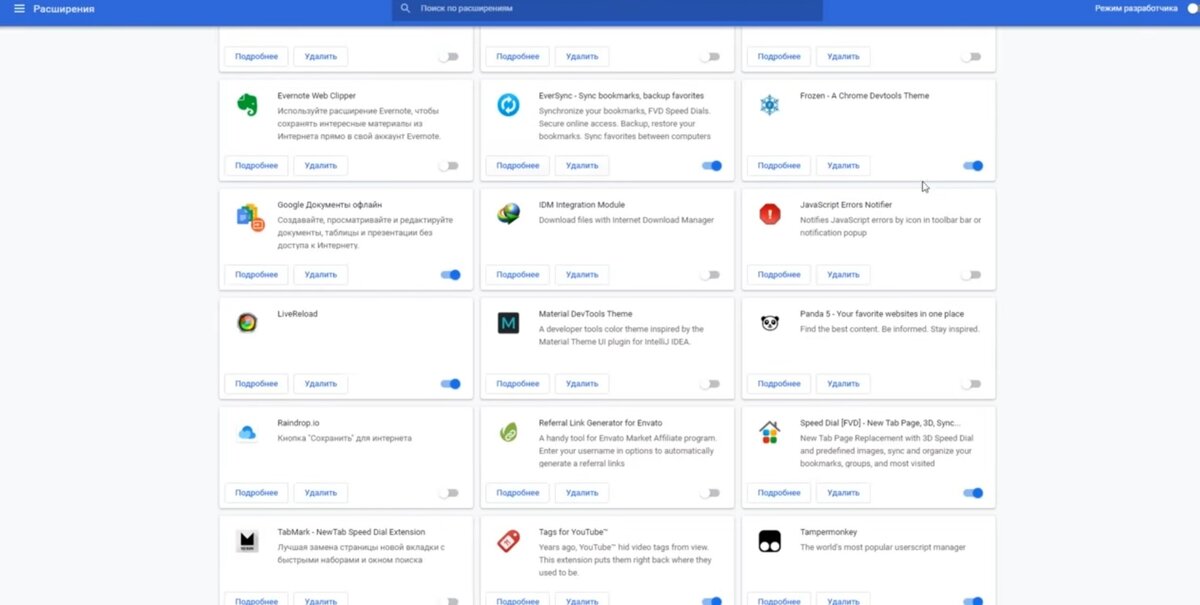The width and height of the screenshot is (1200, 605).
Task: Disable Speed Dial FVD toggle
Action: [973, 493]
